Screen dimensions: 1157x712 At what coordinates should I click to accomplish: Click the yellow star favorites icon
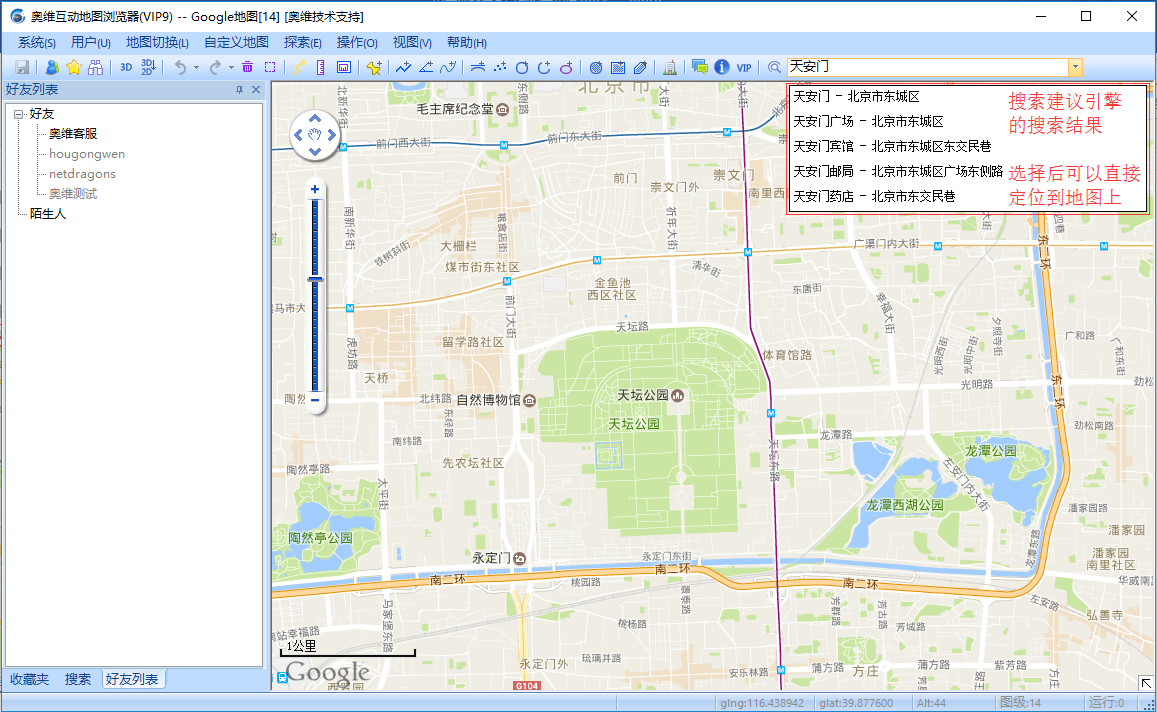click(x=74, y=68)
